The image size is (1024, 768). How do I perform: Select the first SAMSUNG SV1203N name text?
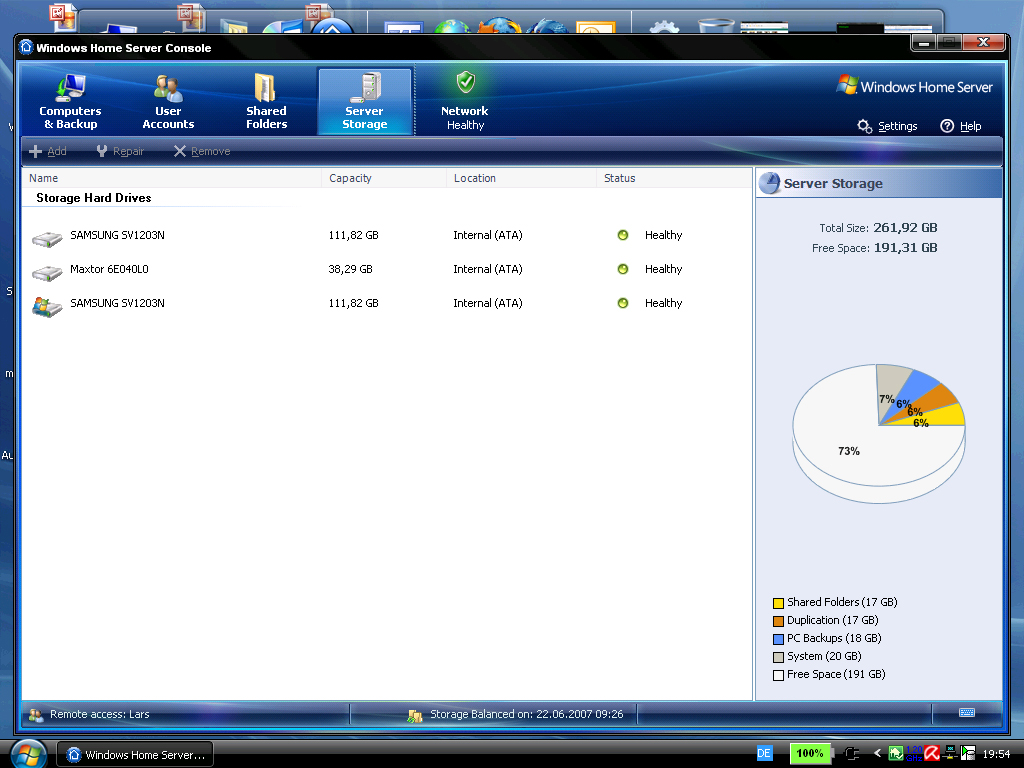click(117, 235)
